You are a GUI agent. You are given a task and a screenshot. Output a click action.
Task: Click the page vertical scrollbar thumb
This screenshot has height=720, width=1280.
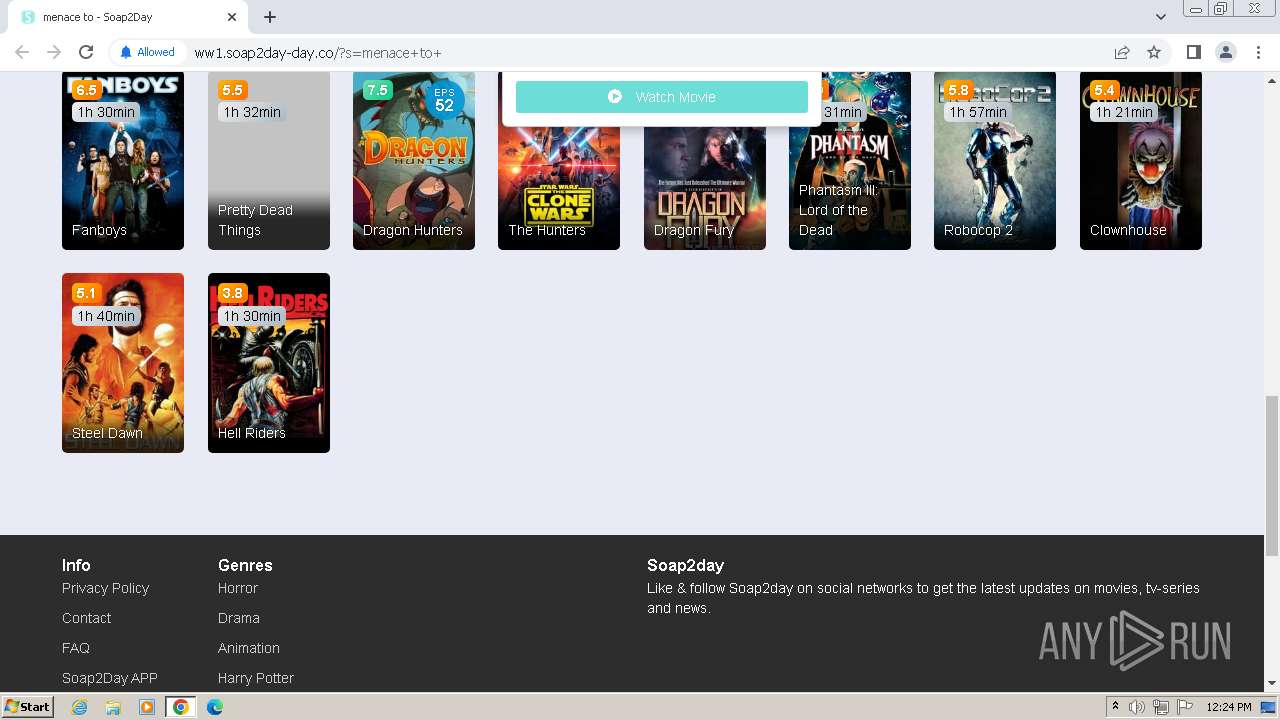[x=1272, y=476]
